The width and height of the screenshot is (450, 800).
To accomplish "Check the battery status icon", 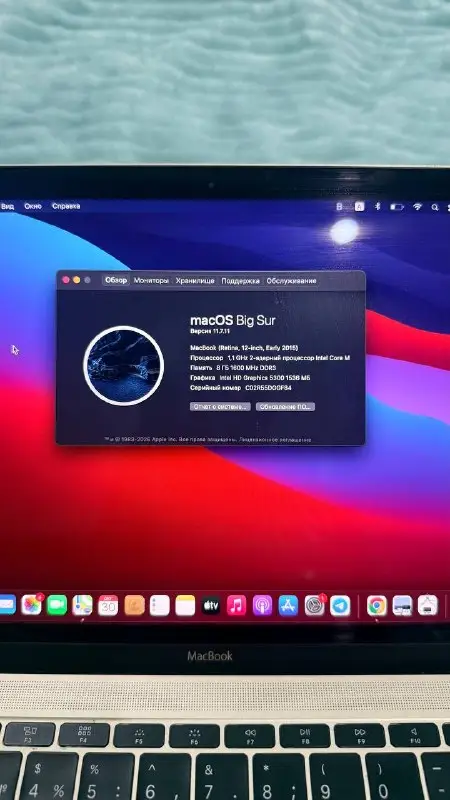I will click(x=397, y=207).
